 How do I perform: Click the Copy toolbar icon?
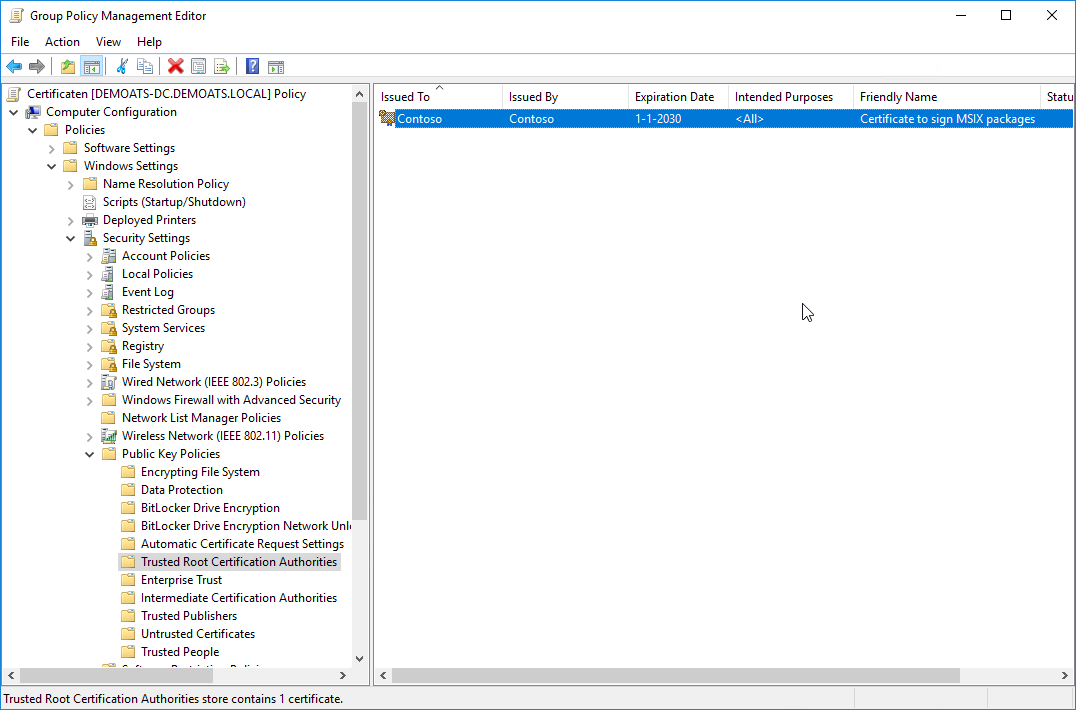pyautogui.click(x=145, y=67)
